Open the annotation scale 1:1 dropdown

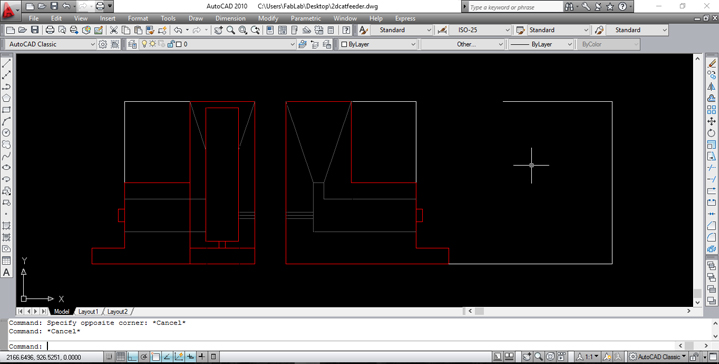point(588,357)
